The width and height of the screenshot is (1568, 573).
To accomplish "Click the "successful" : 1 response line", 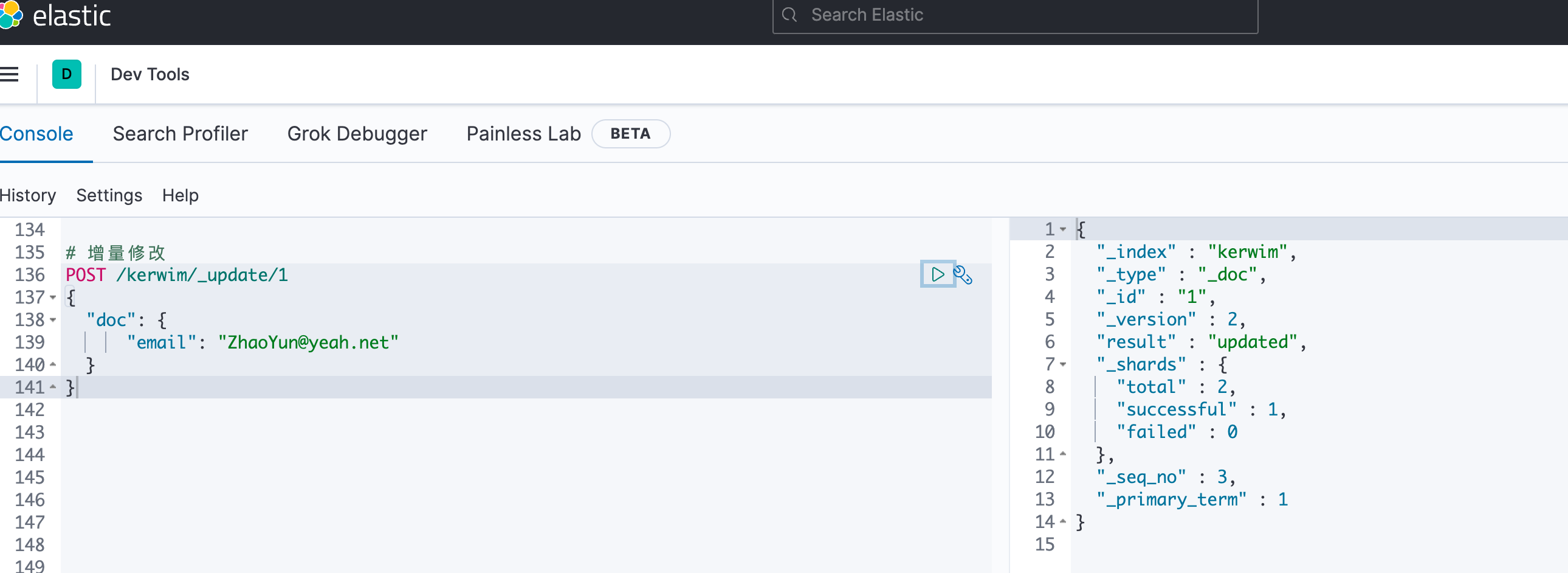I will tap(1201, 409).
